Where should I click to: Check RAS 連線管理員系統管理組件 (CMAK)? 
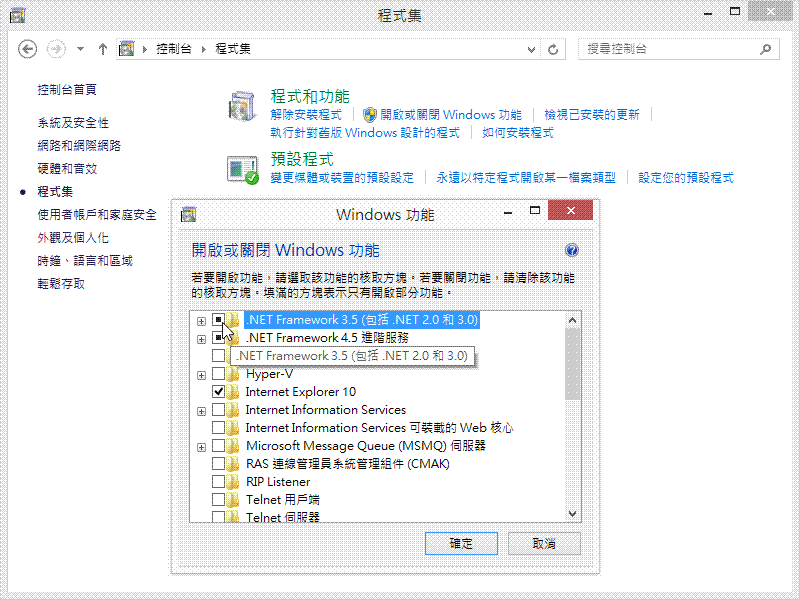(x=218, y=464)
